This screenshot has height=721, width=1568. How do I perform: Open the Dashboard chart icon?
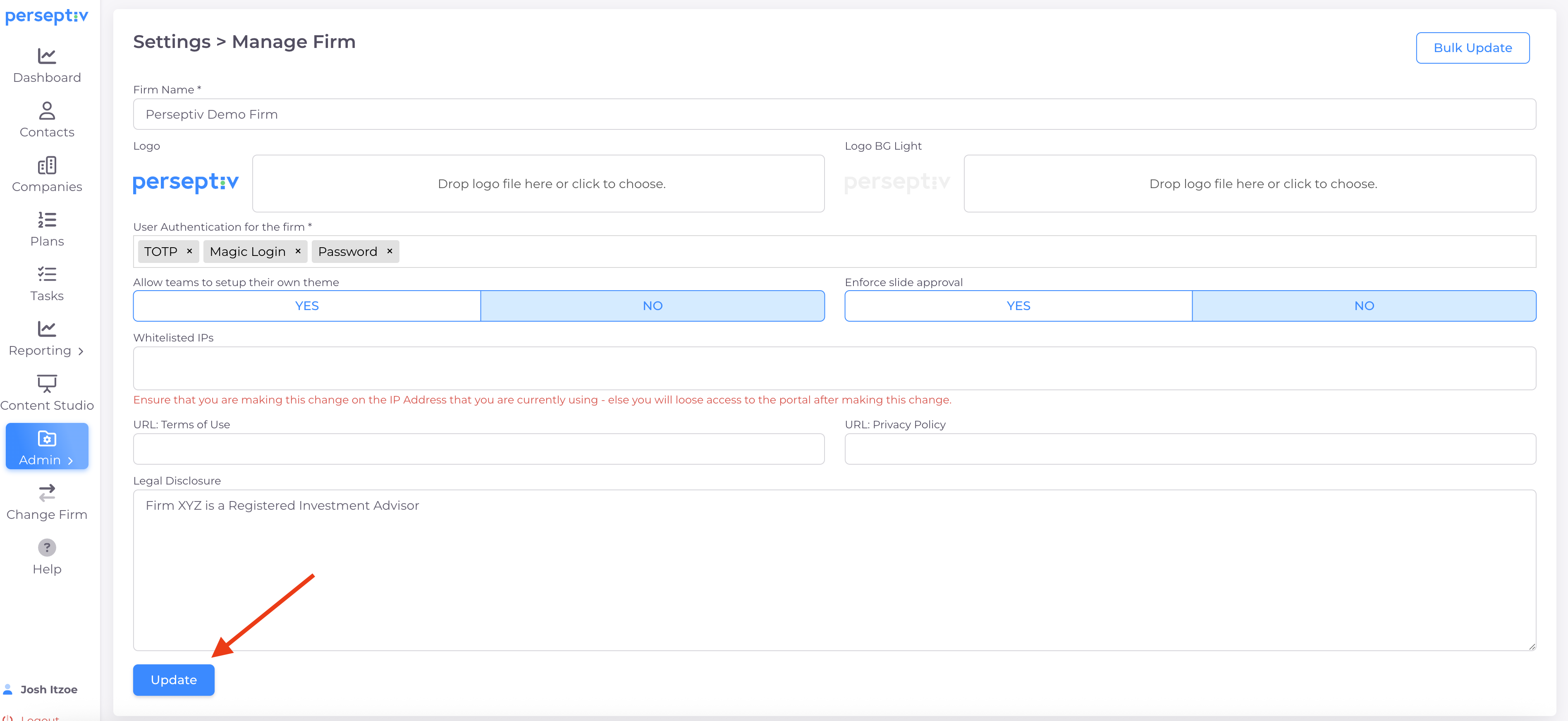click(47, 56)
